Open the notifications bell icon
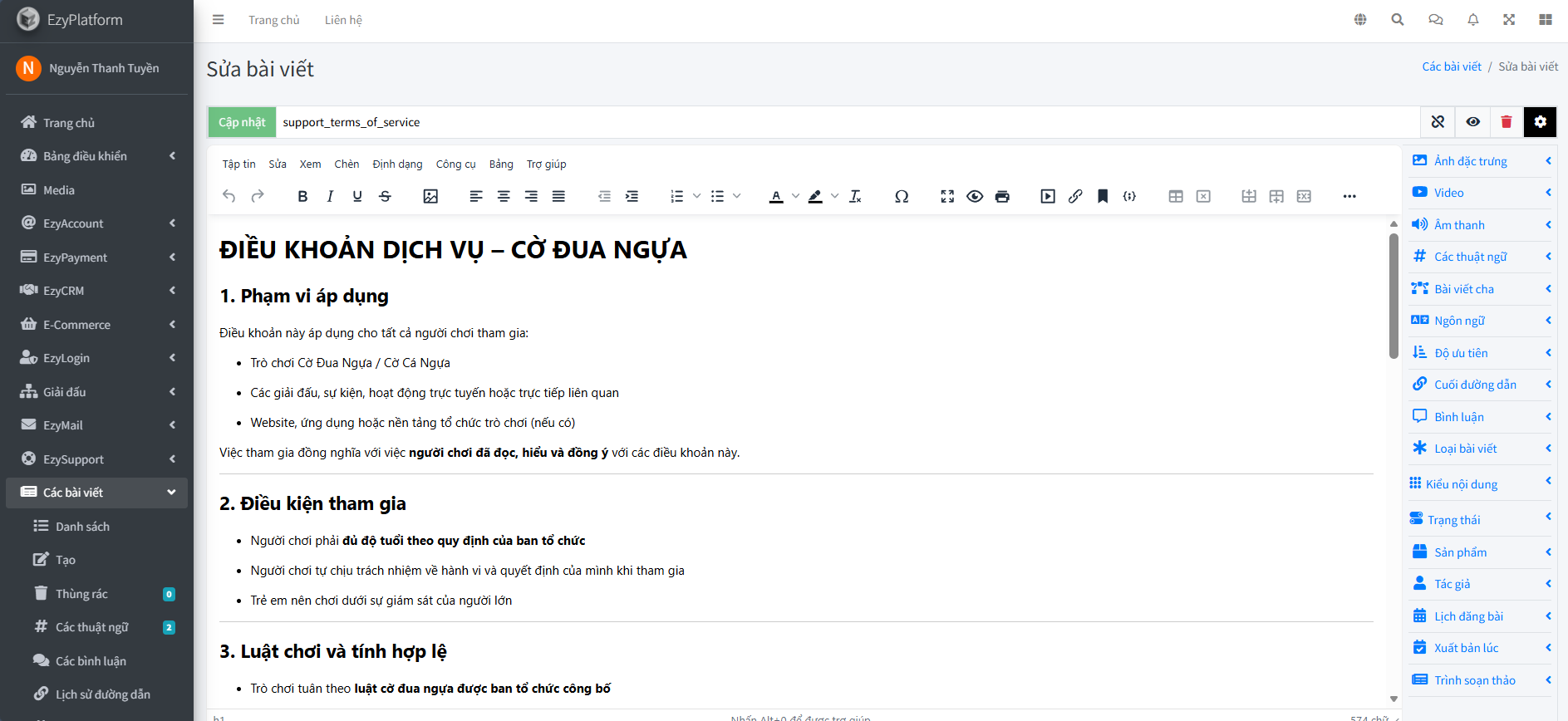This screenshot has width=1568, height=721. [1472, 20]
